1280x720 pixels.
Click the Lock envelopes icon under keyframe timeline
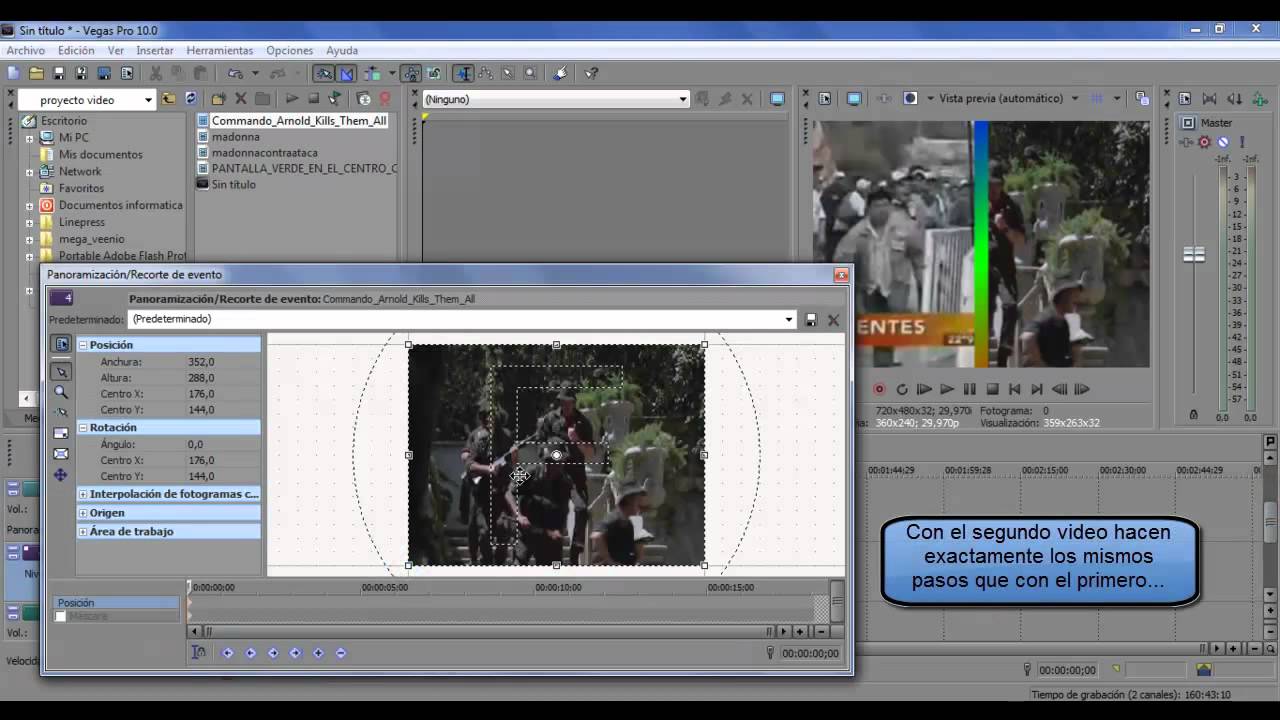pyautogui.click(x=199, y=653)
